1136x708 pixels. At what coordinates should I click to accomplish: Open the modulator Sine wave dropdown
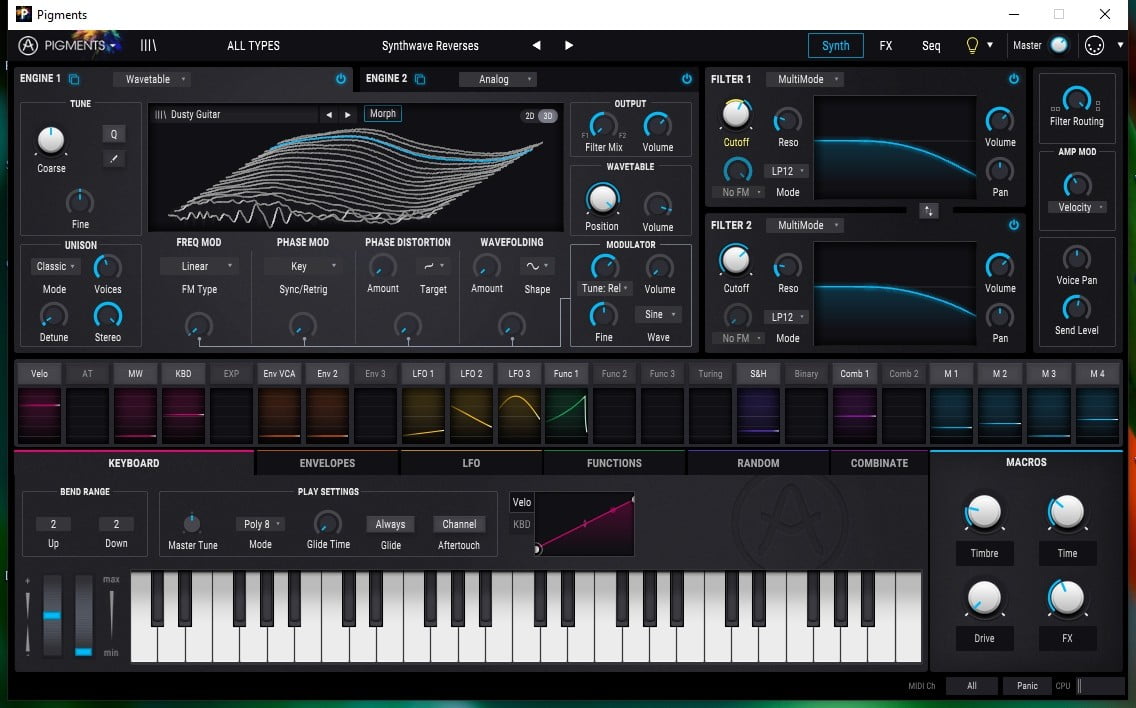tap(658, 315)
